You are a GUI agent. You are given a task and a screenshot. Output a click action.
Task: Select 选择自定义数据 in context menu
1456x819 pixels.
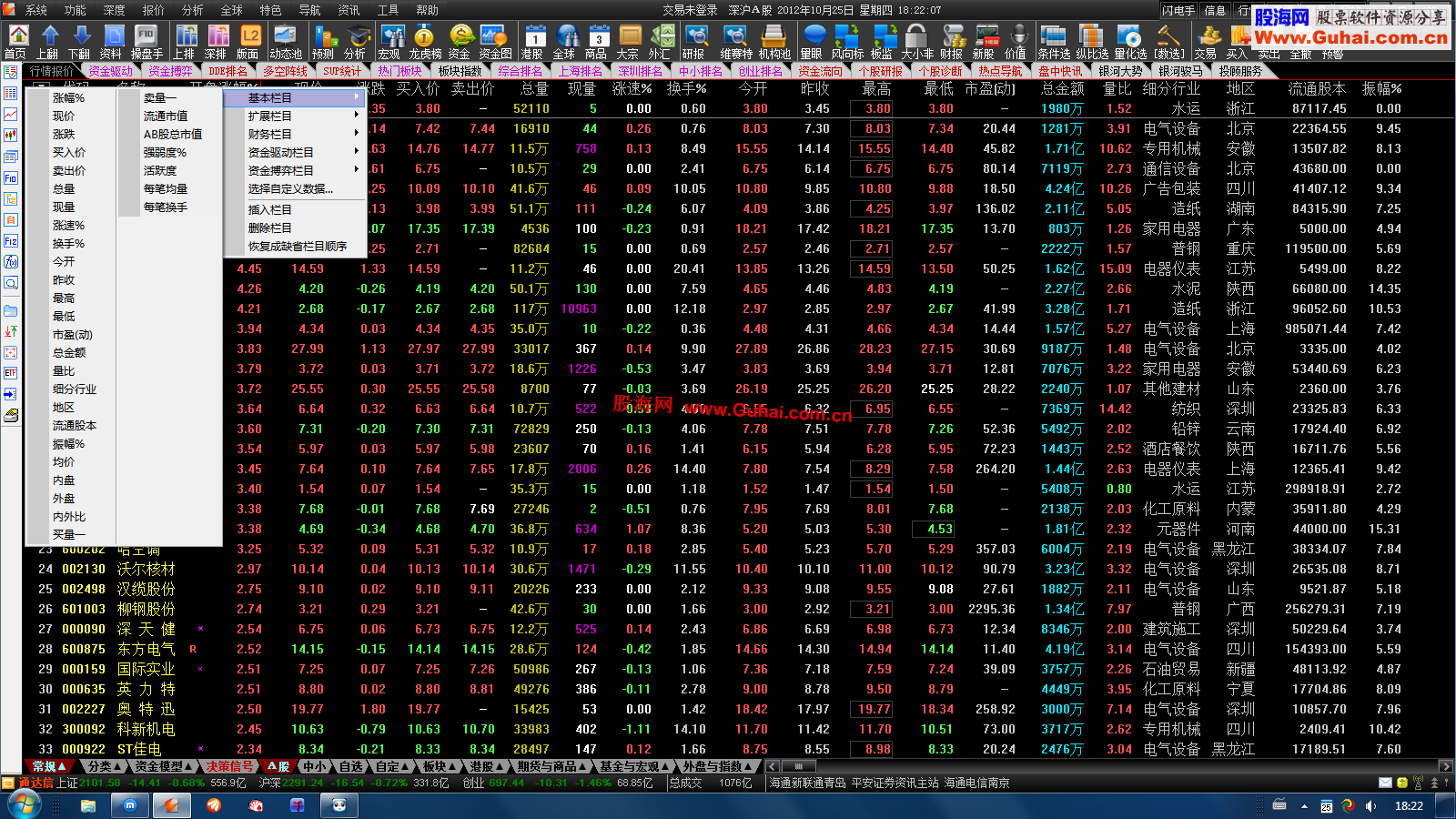(x=296, y=189)
